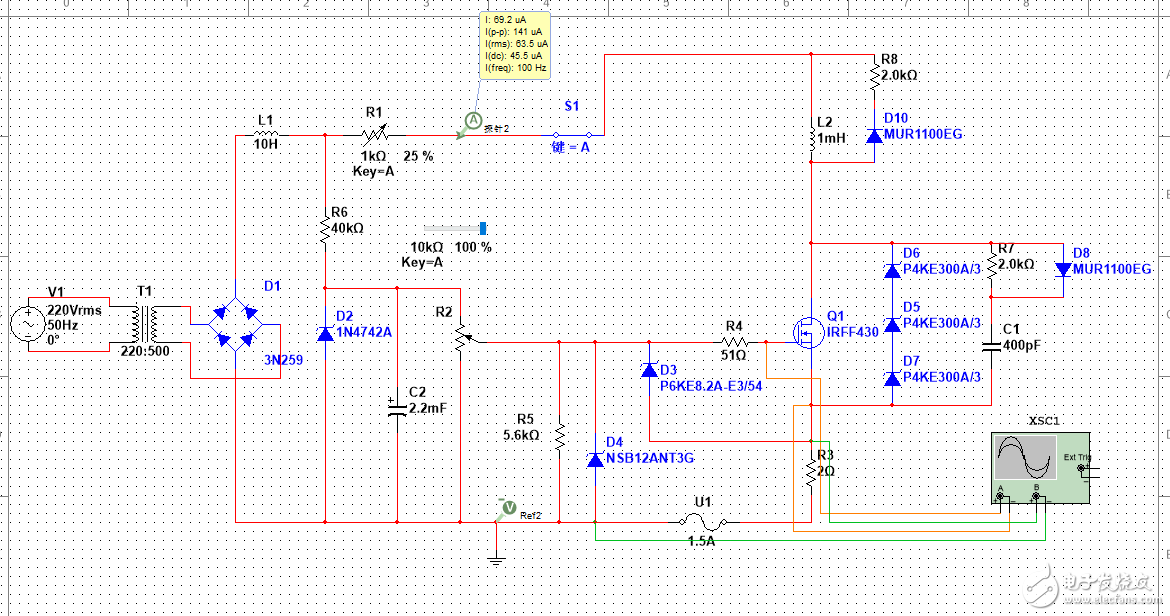Image resolution: width=1170 pixels, height=616 pixels.
Task: Select the D7 TVS diode symbol
Action: pyautogui.click(x=892, y=378)
